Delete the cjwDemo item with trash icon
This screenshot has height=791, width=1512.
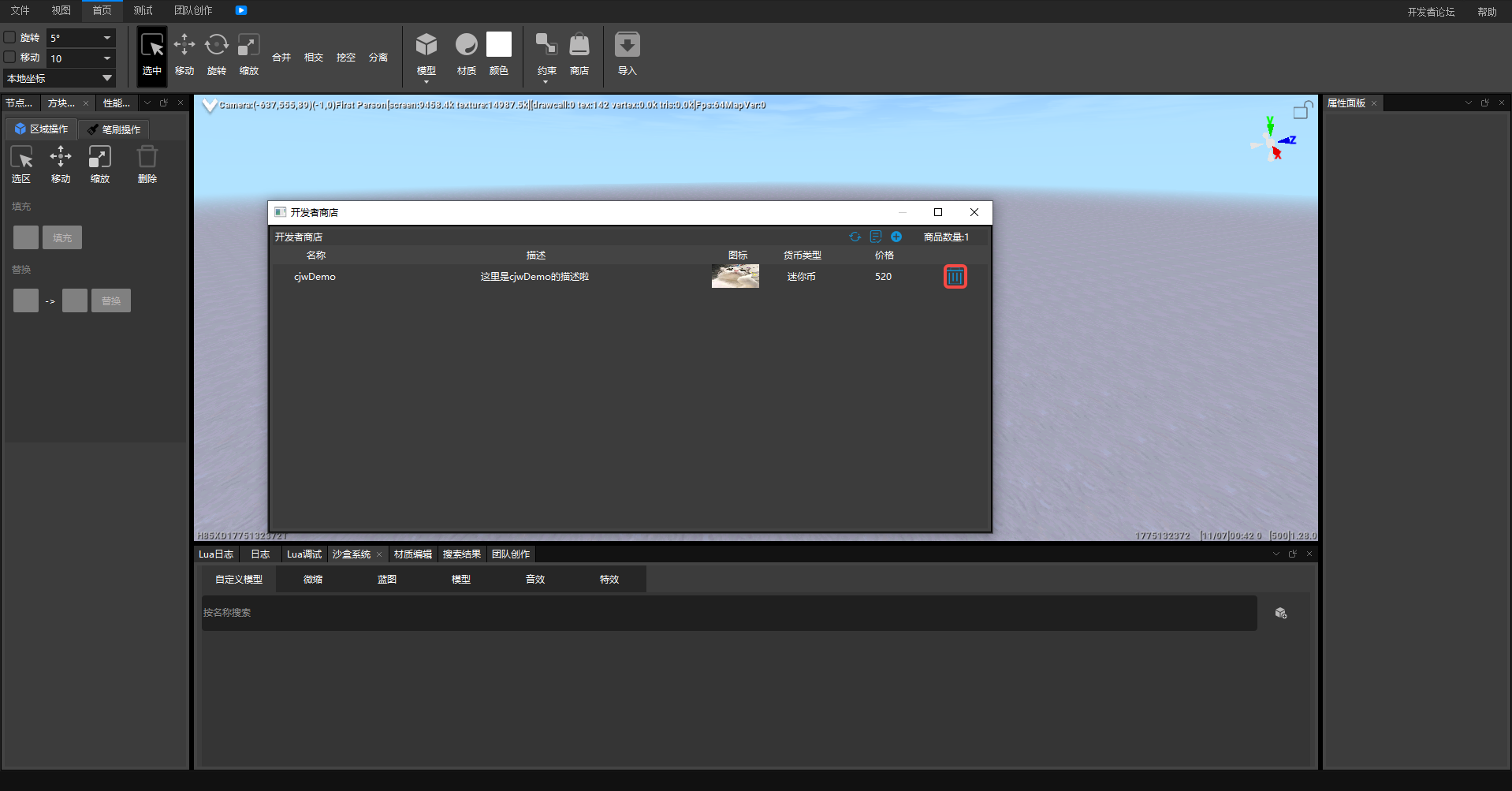955,277
